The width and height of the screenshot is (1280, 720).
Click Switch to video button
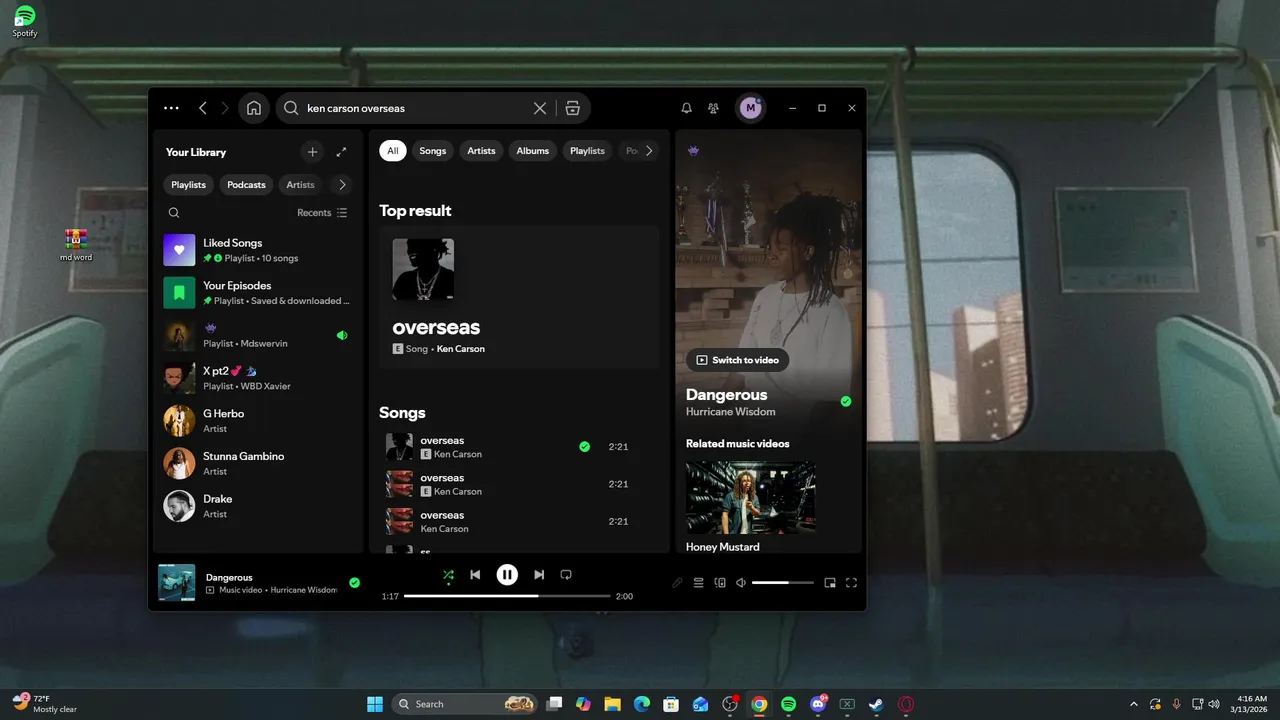(737, 360)
